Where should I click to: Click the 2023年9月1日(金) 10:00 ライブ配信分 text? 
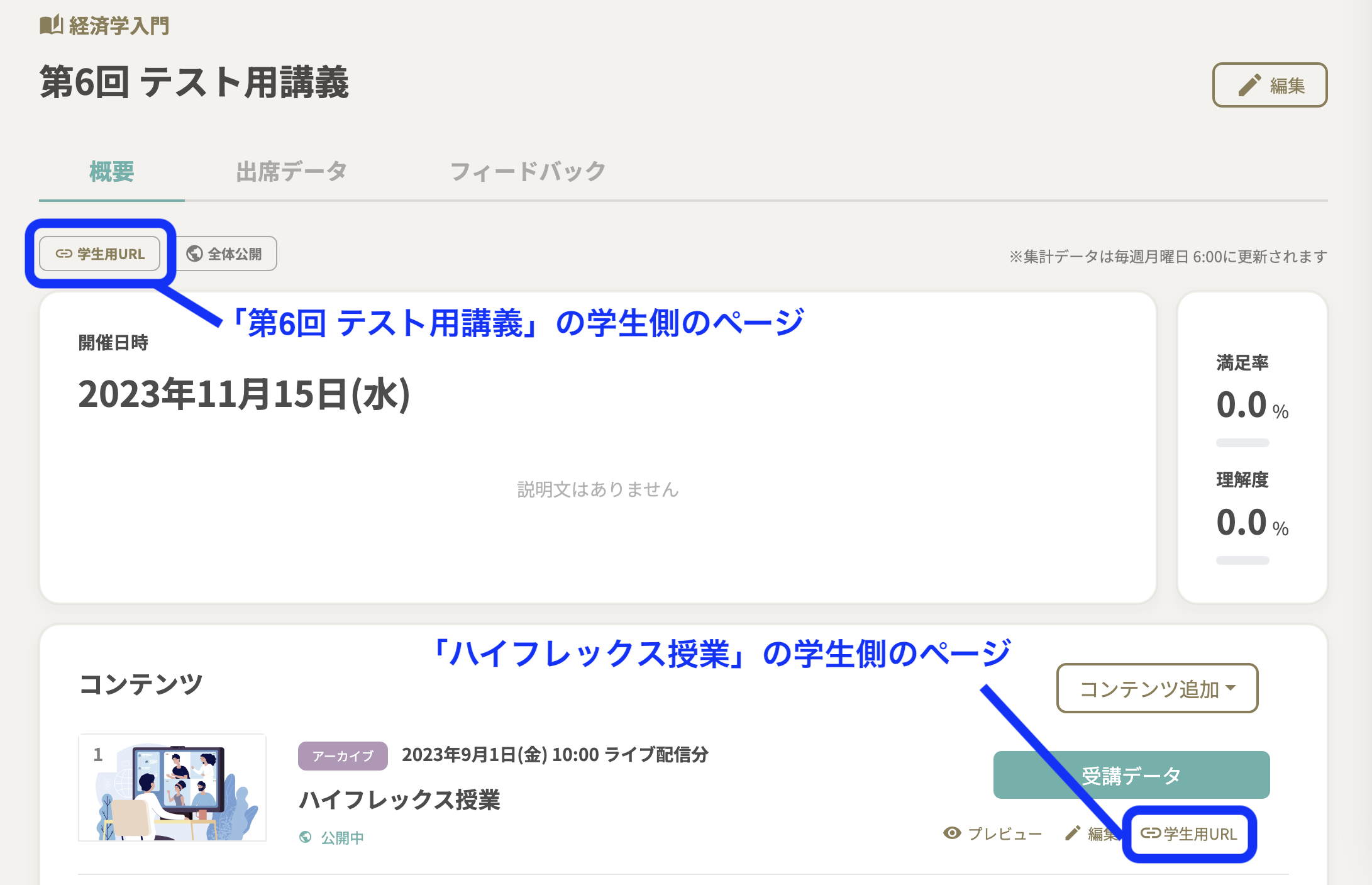pyautogui.click(x=555, y=755)
